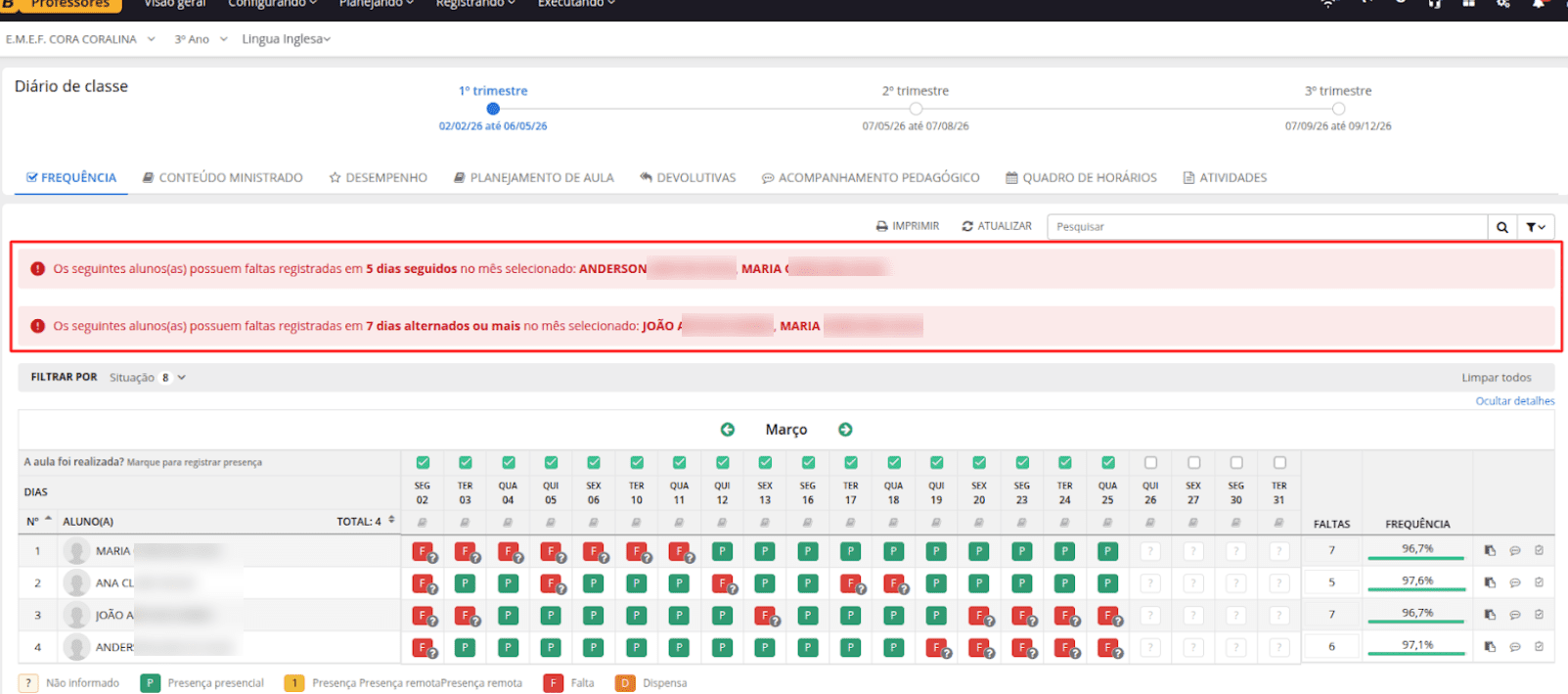Screen dimensions: 1568x694
Task: Uncheck the class held box for SEG 02
Action: tap(423, 463)
